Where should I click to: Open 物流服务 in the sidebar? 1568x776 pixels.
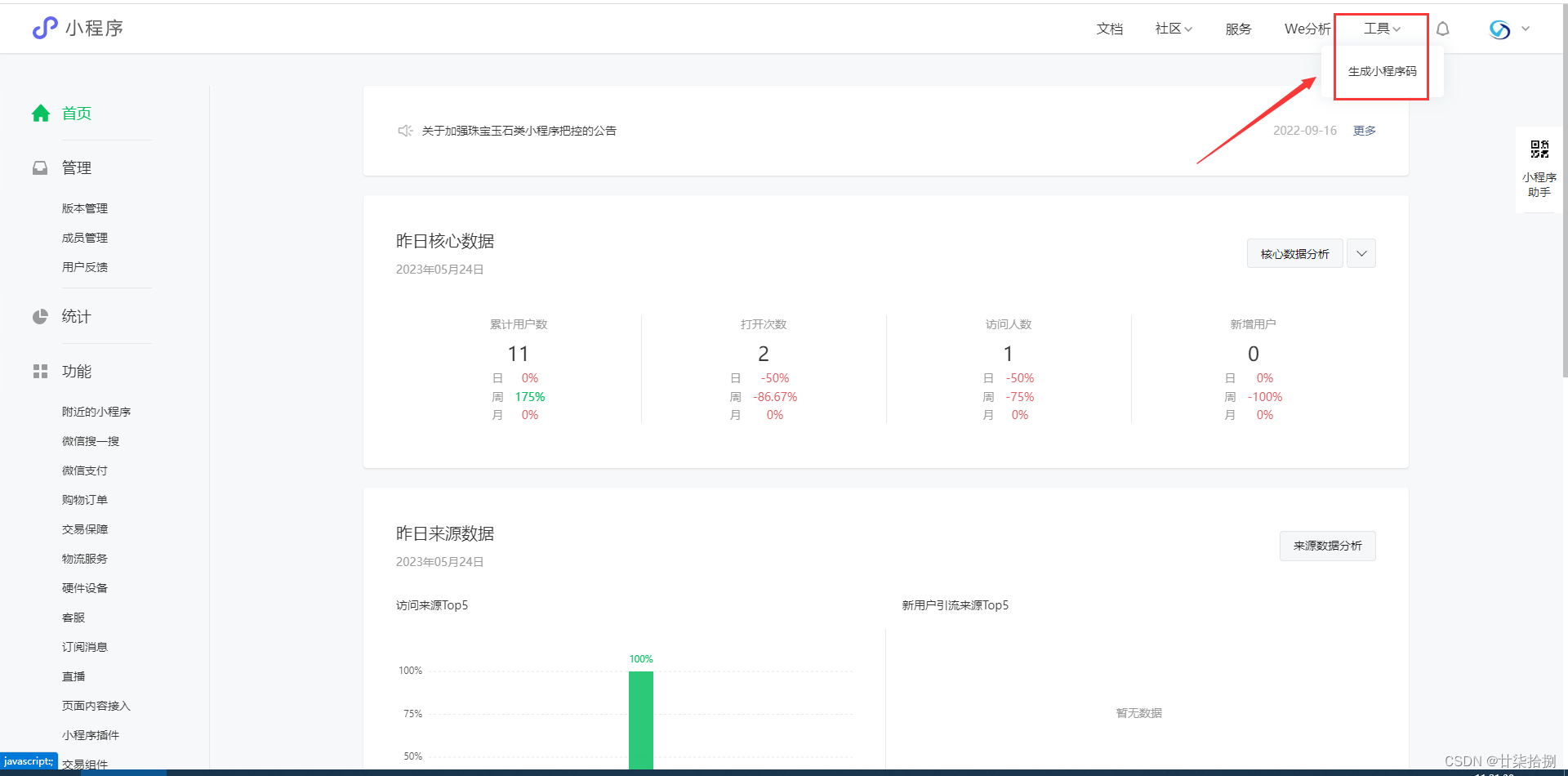click(85, 559)
